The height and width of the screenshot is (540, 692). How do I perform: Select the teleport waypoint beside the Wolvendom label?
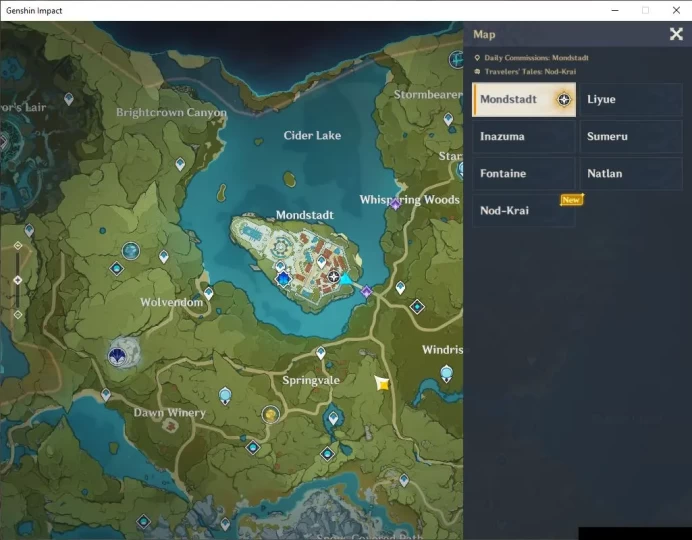pyautogui.click(x=209, y=293)
